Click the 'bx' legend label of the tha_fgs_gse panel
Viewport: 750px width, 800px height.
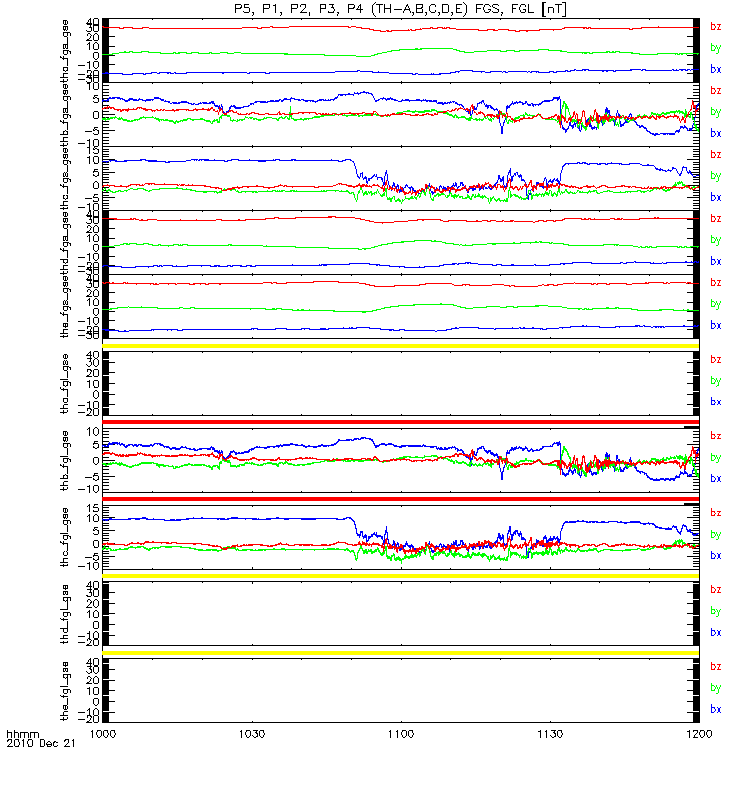pos(715,69)
